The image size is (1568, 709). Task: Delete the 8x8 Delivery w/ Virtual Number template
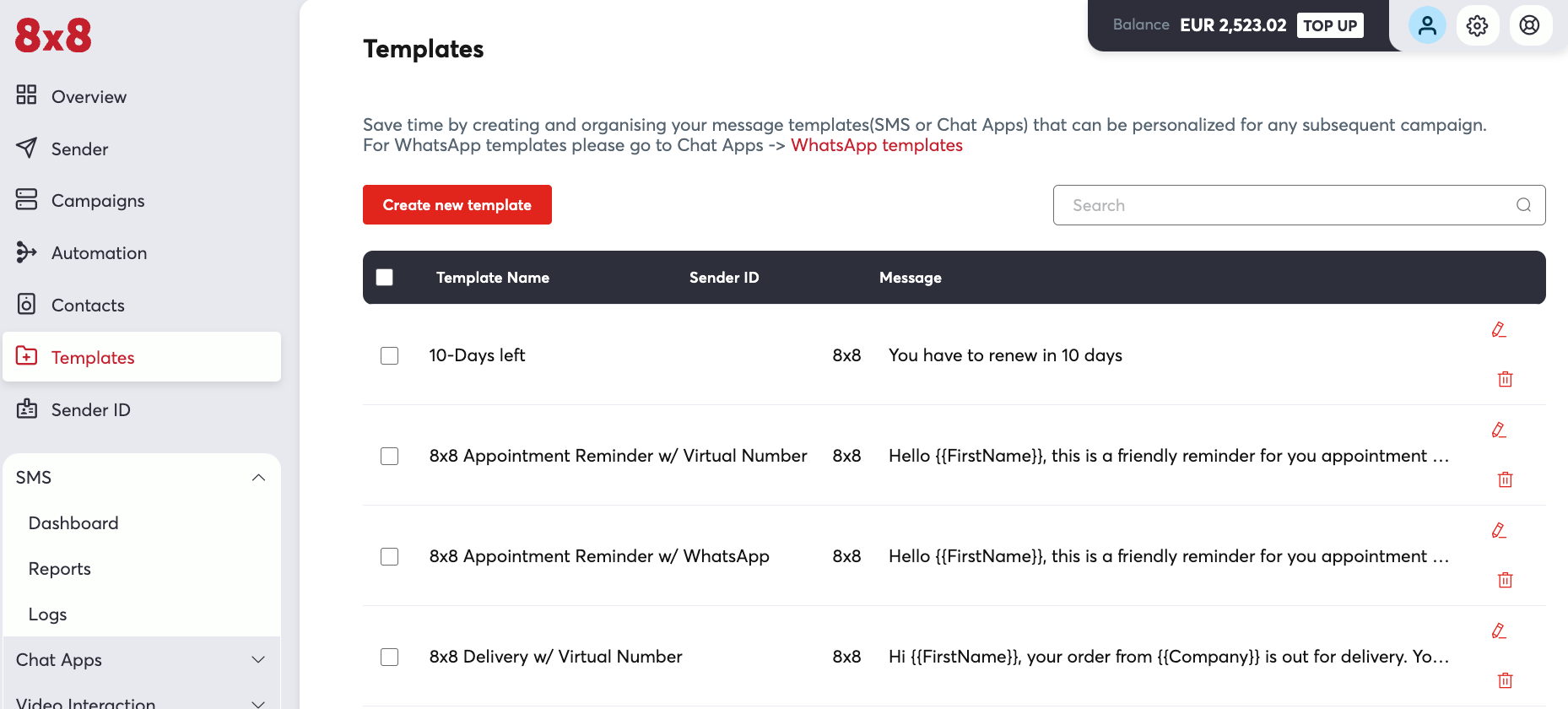1505,680
